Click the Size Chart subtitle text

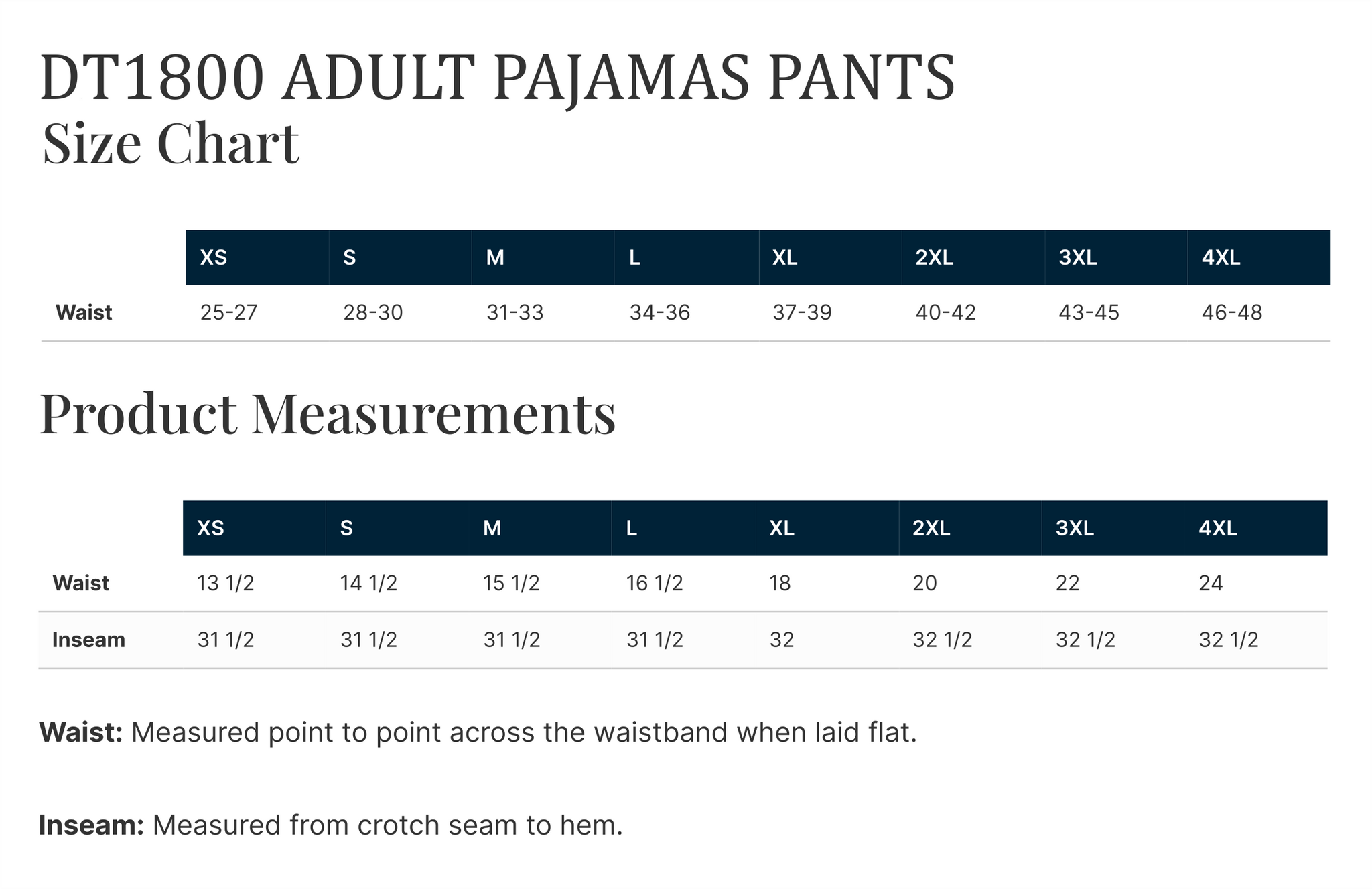tap(171, 143)
